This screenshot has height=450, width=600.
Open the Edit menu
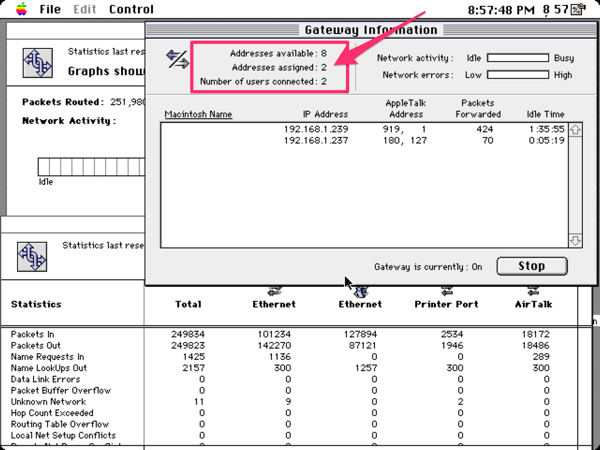click(x=85, y=9)
